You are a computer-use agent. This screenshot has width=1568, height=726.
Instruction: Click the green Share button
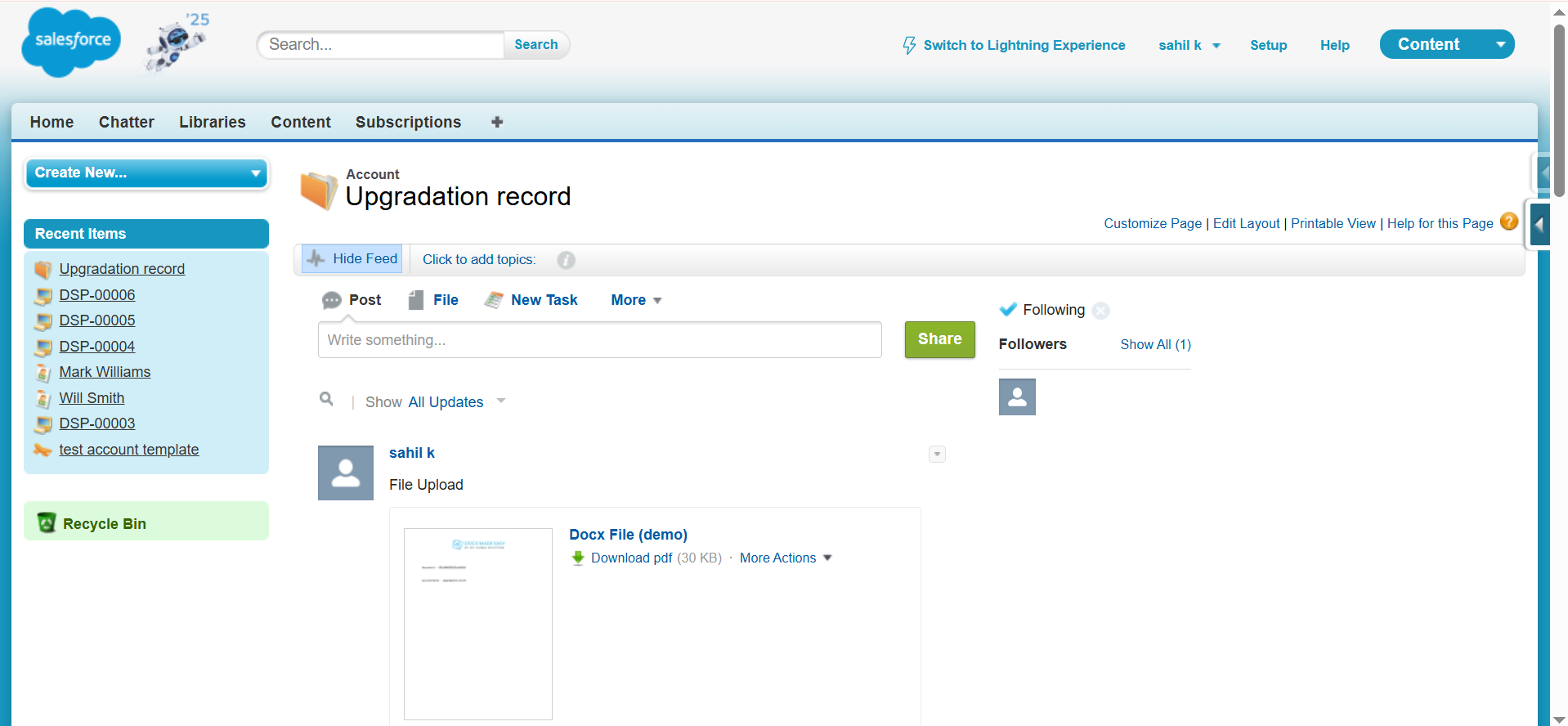pyautogui.click(x=940, y=339)
